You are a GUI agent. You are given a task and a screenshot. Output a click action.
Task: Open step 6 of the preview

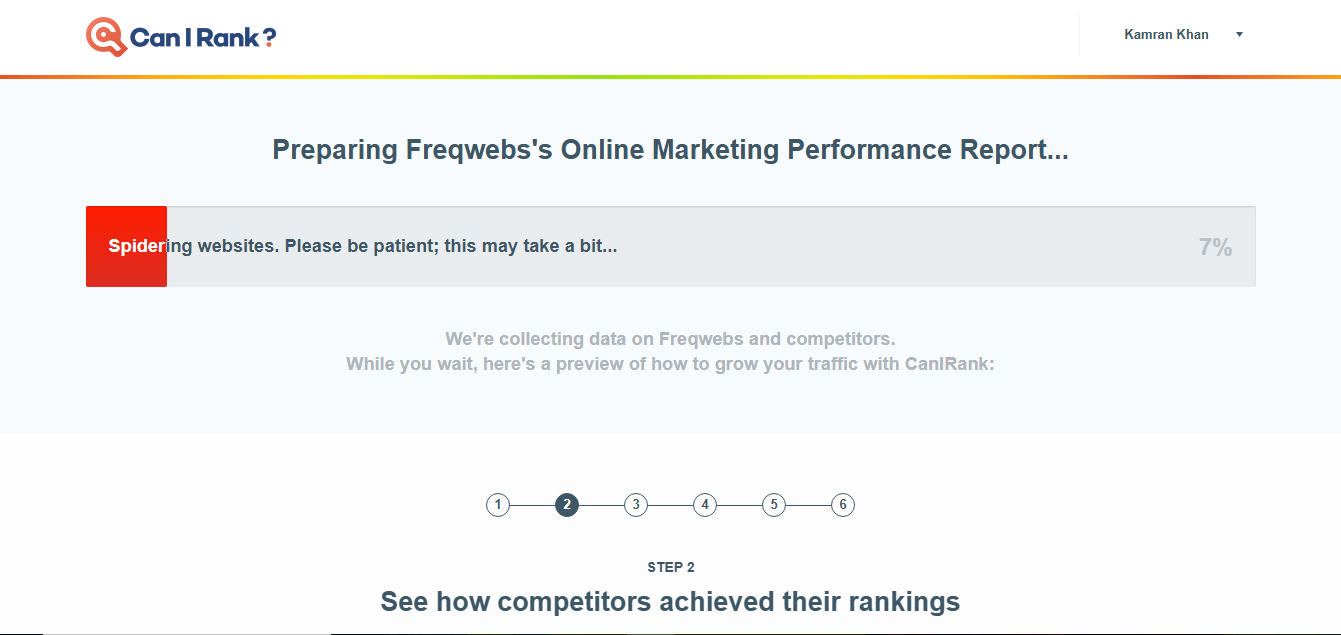tap(843, 505)
